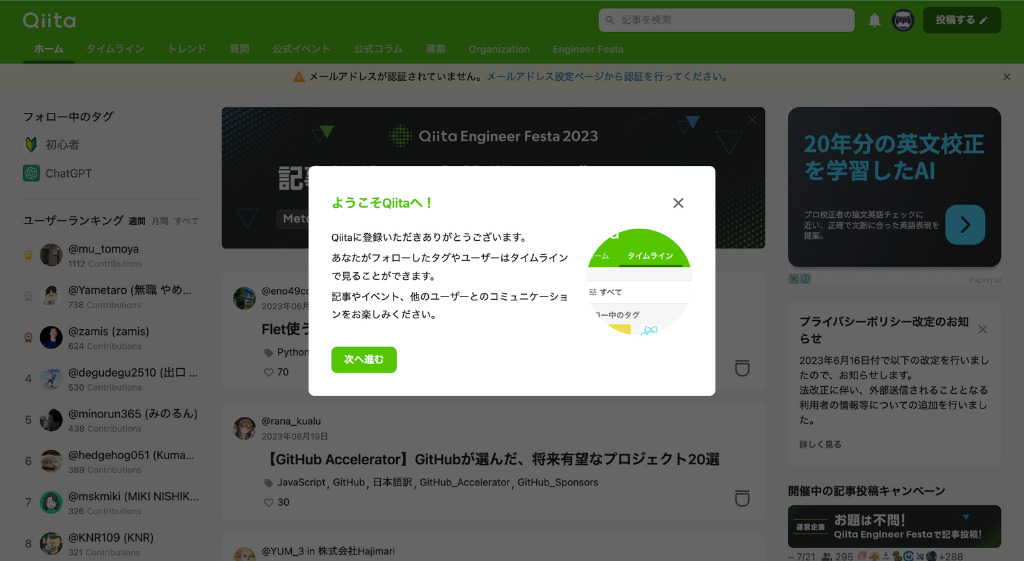The image size is (1024, 561).
Task: Click the 投稿する button
Action: coord(961,20)
